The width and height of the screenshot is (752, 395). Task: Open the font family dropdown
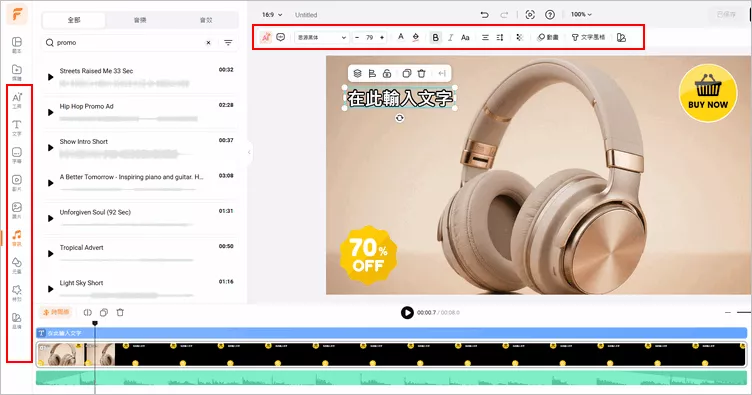[321, 37]
